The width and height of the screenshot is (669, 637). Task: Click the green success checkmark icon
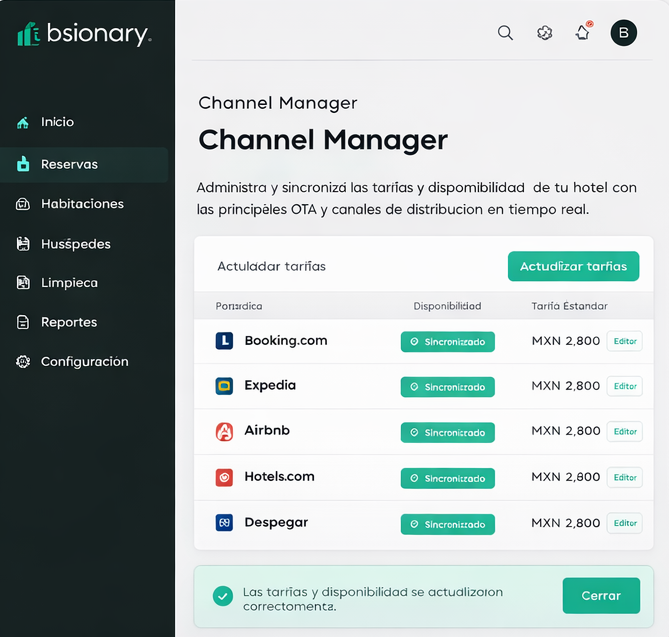tap(223, 596)
